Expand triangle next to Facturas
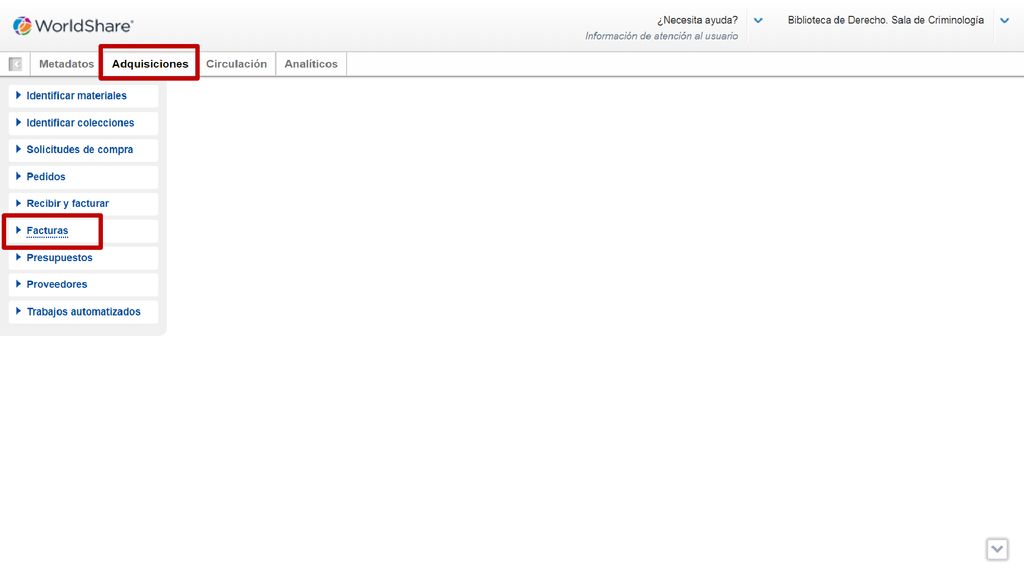1024x576 pixels. 18,230
